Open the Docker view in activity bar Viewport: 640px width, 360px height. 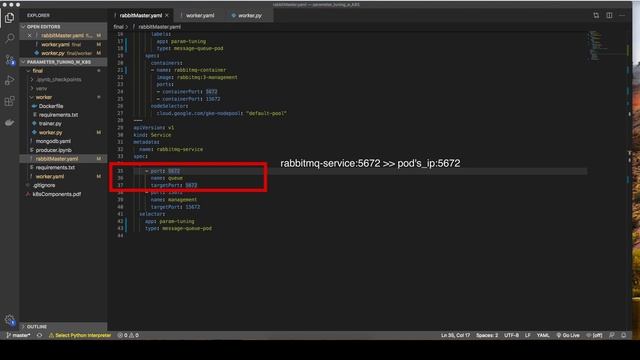pos(9,122)
